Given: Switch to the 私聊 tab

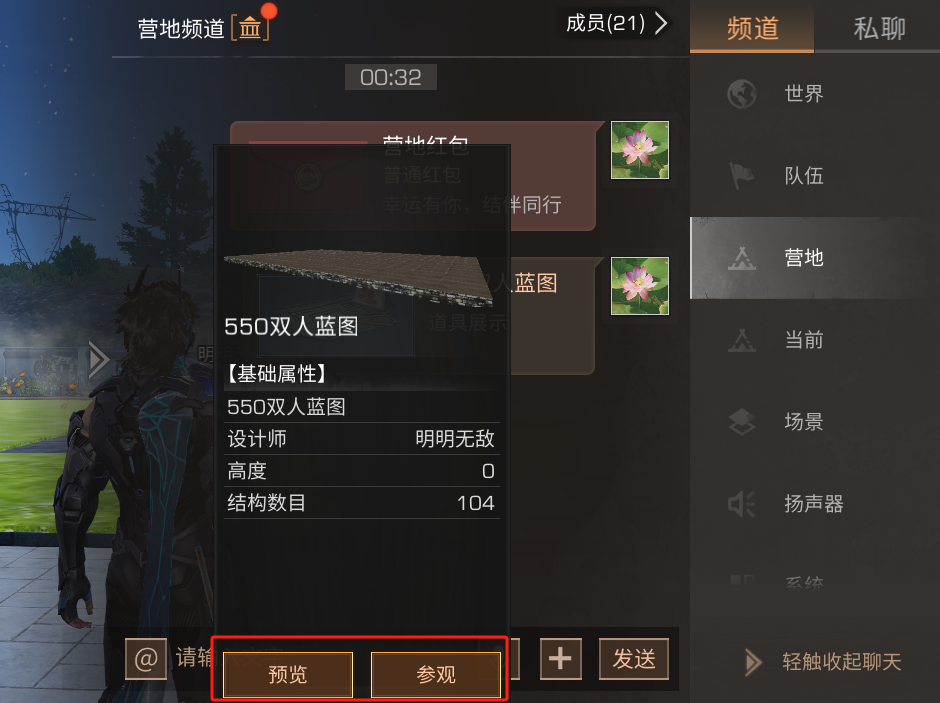Looking at the screenshot, I should click(878, 28).
